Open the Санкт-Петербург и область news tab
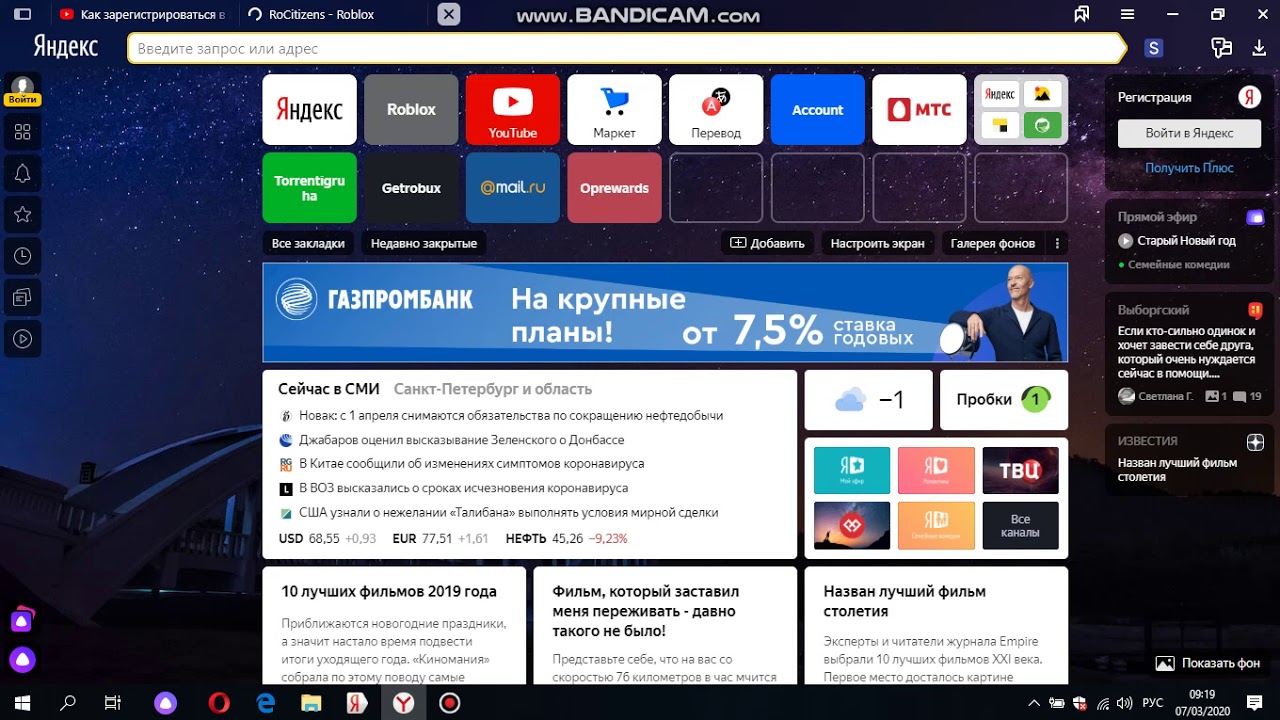This screenshot has height=720, width=1280. [493, 389]
